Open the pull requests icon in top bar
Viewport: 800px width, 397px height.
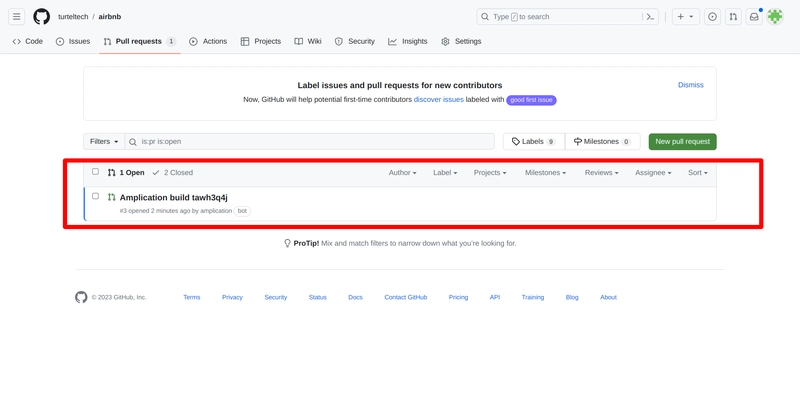tap(733, 17)
